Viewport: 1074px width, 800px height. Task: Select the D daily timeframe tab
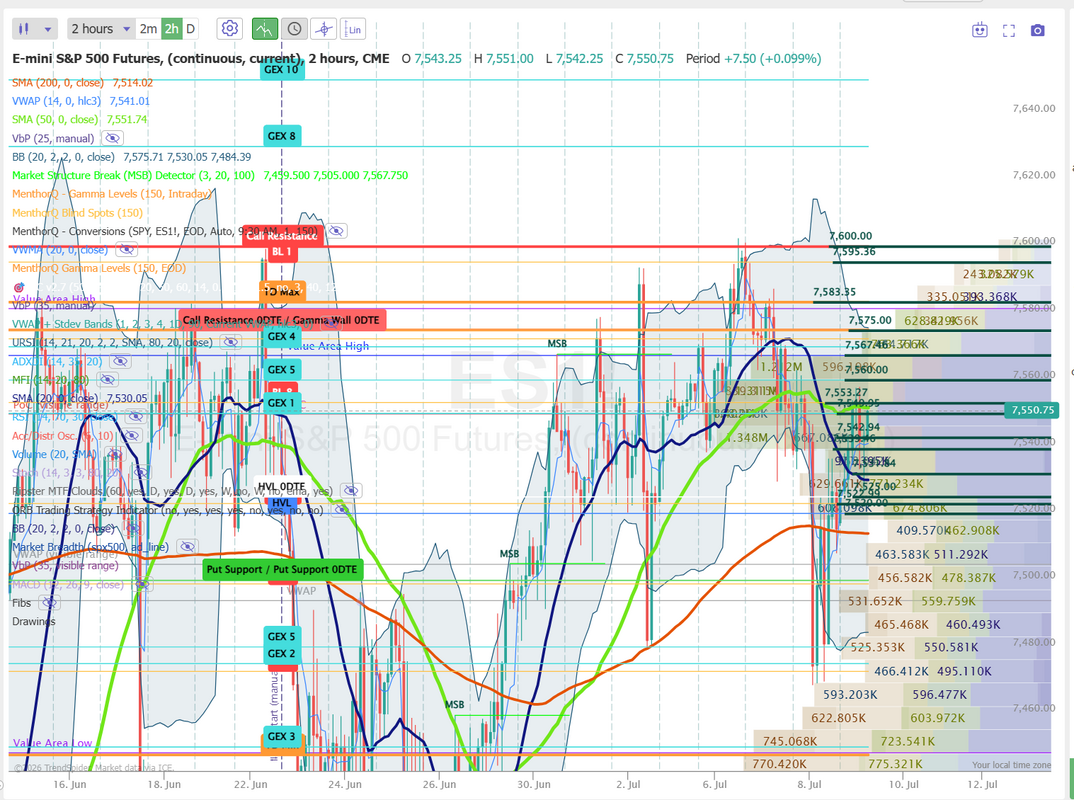click(190, 29)
